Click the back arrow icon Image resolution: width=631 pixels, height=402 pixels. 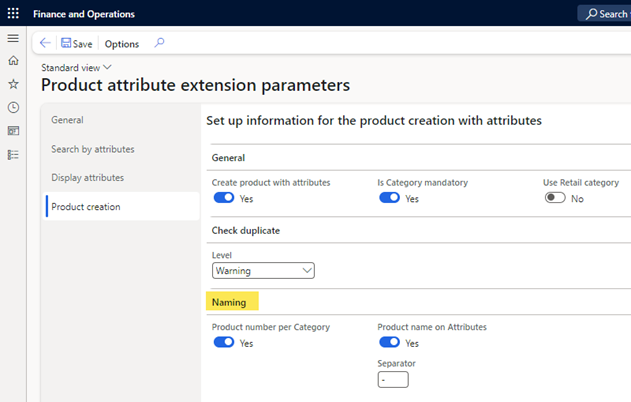[x=45, y=43]
